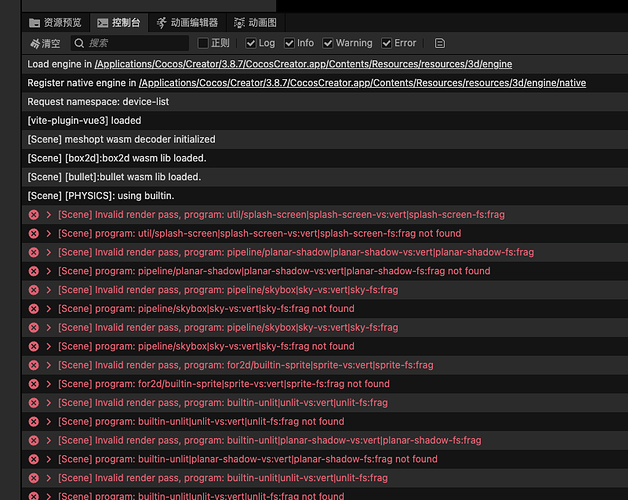The image size is (628, 500).
Task: Select 'program: for2d/builtin-sprite… not found' message text
Action: tap(223, 384)
